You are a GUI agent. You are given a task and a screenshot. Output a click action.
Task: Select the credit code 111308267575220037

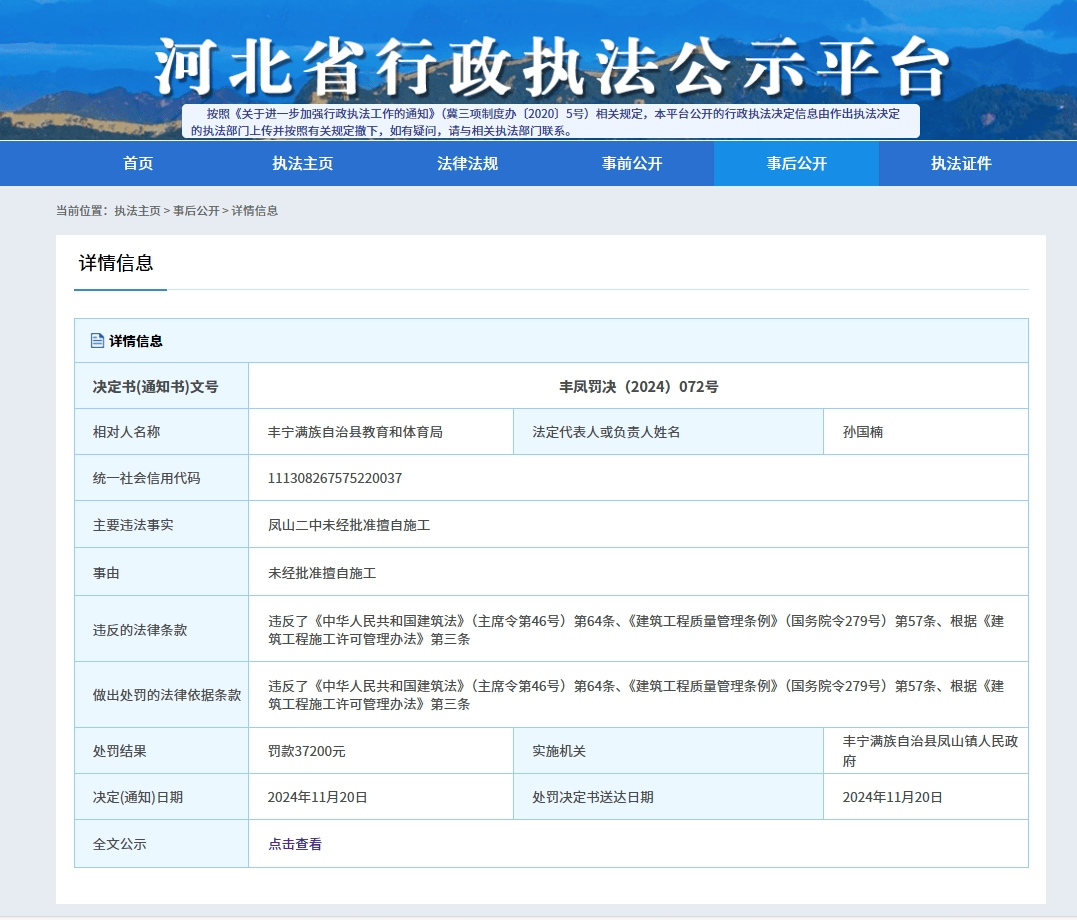(x=335, y=478)
